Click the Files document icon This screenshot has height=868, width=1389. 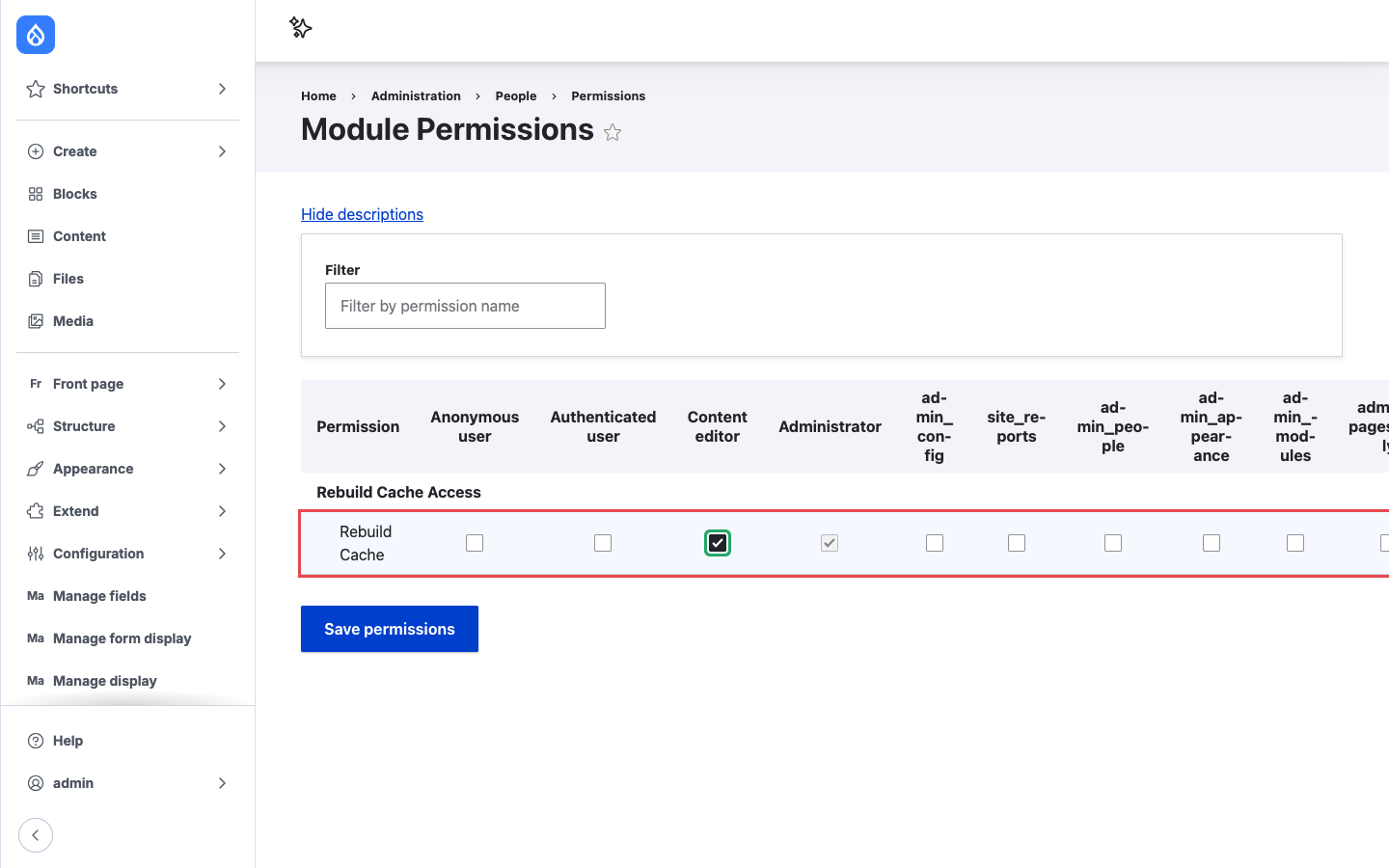36,279
